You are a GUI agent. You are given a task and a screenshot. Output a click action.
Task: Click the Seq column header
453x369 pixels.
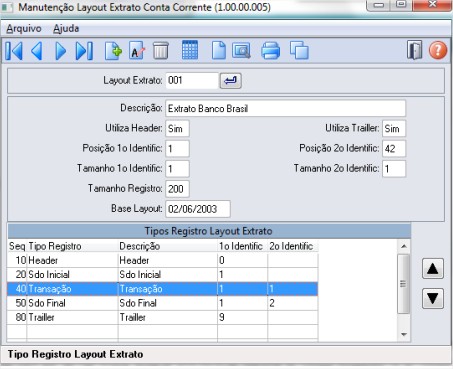point(17,246)
